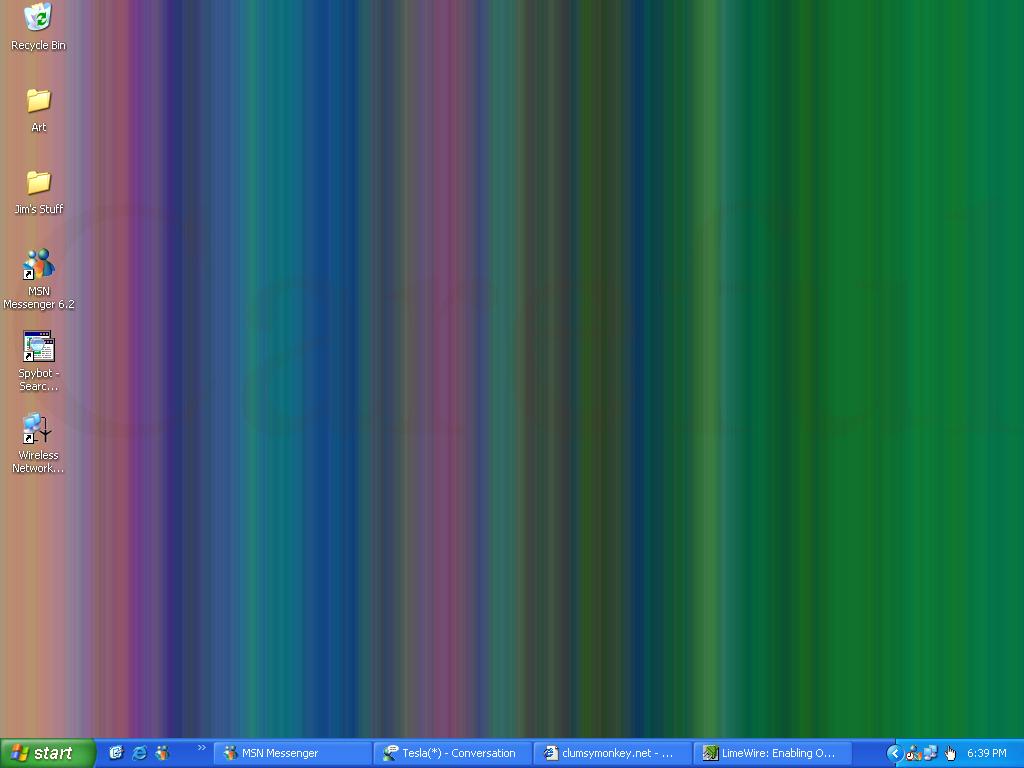Click the first Quick Launch icon
Viewport: 1024px width, 768px height.
116,753
